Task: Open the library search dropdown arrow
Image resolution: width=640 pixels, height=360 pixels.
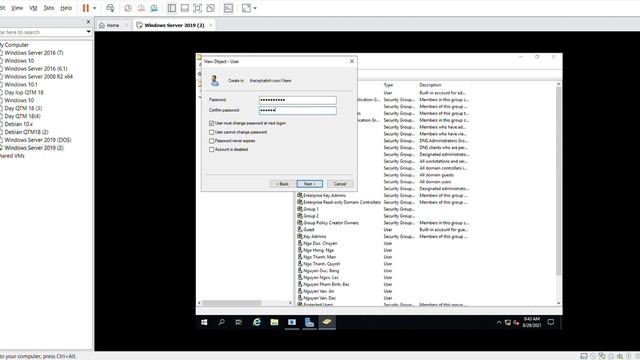Action: point(89,32)
